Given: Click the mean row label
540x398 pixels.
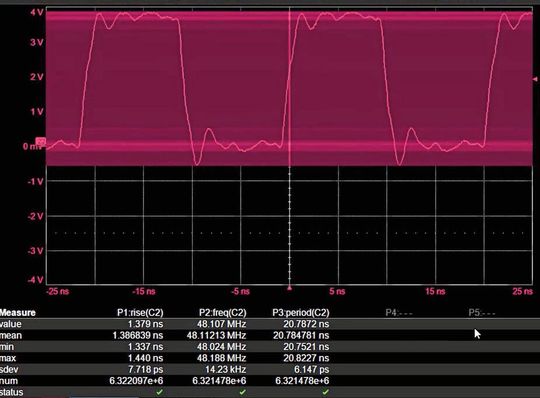Looking at the screenshot, I should 11,335.
